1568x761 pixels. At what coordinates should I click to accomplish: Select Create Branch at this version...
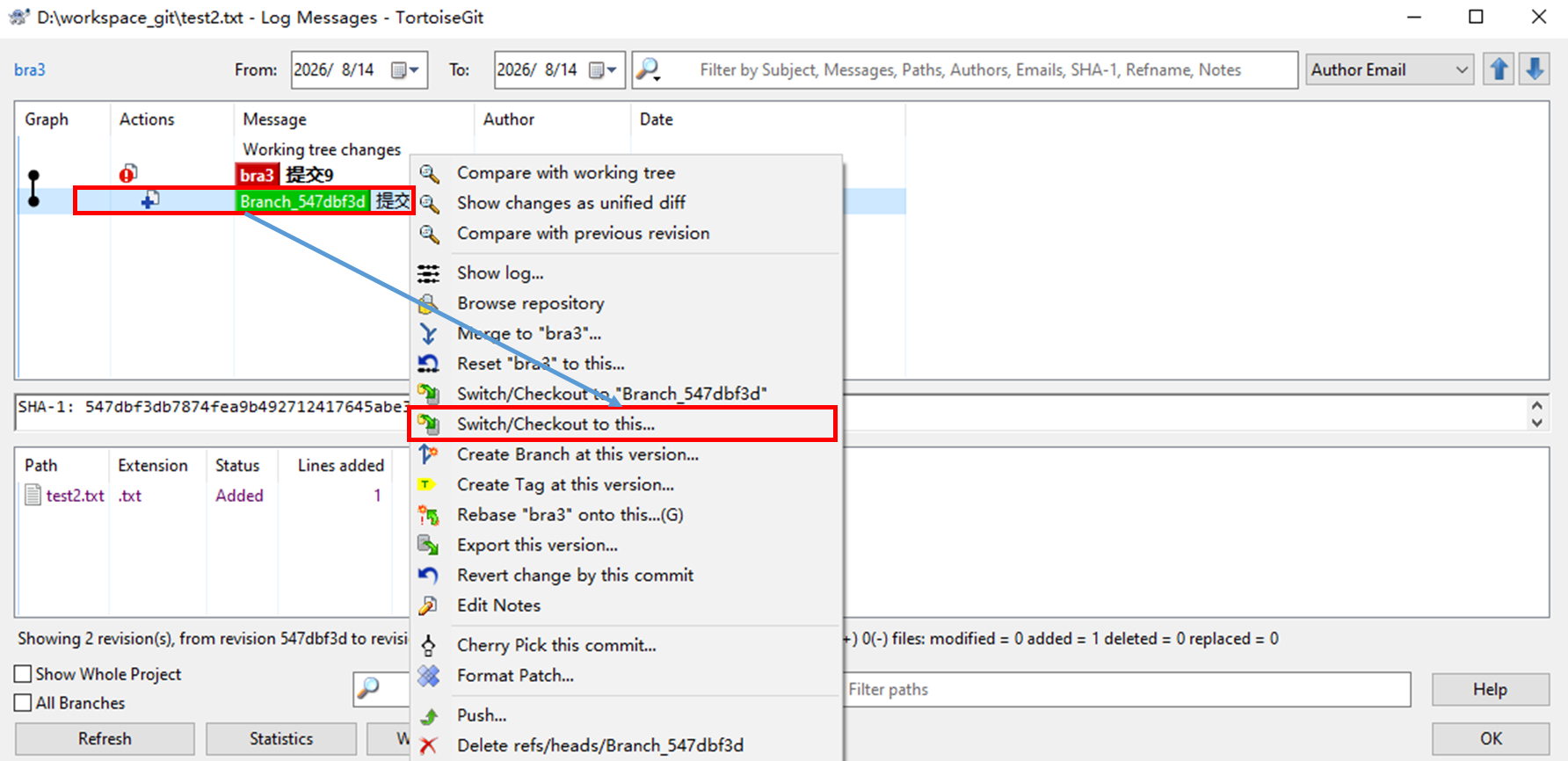(626, 454)
